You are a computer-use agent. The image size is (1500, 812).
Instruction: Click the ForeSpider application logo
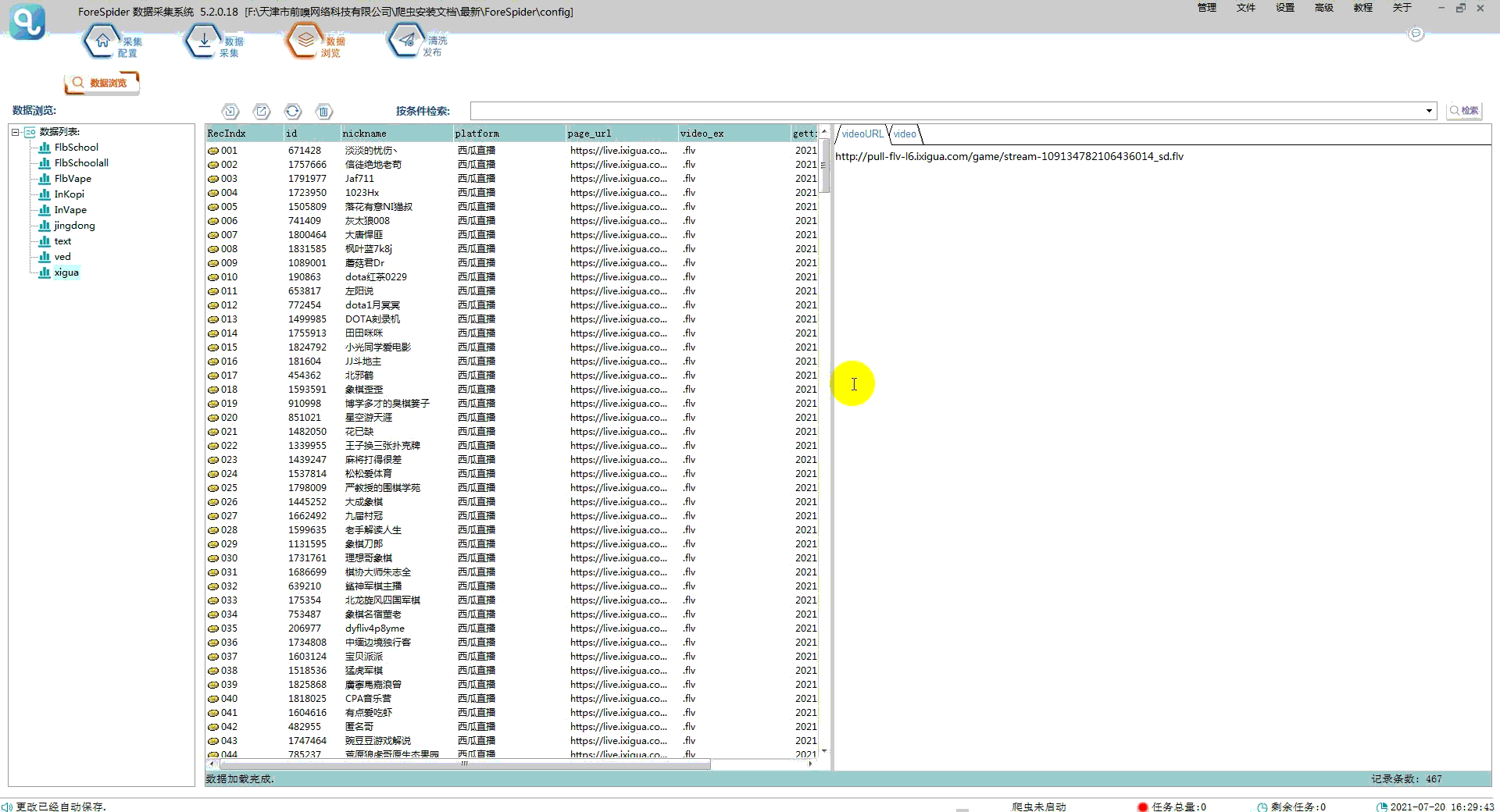(x=27, y=21)
